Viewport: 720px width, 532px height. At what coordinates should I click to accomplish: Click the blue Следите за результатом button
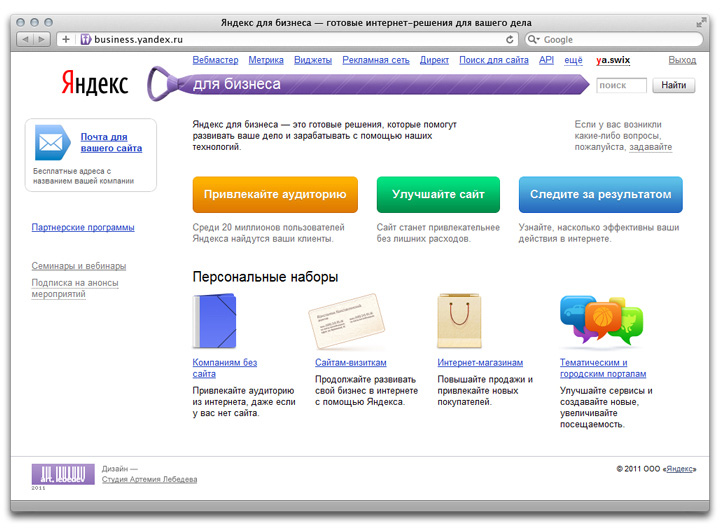600,195
